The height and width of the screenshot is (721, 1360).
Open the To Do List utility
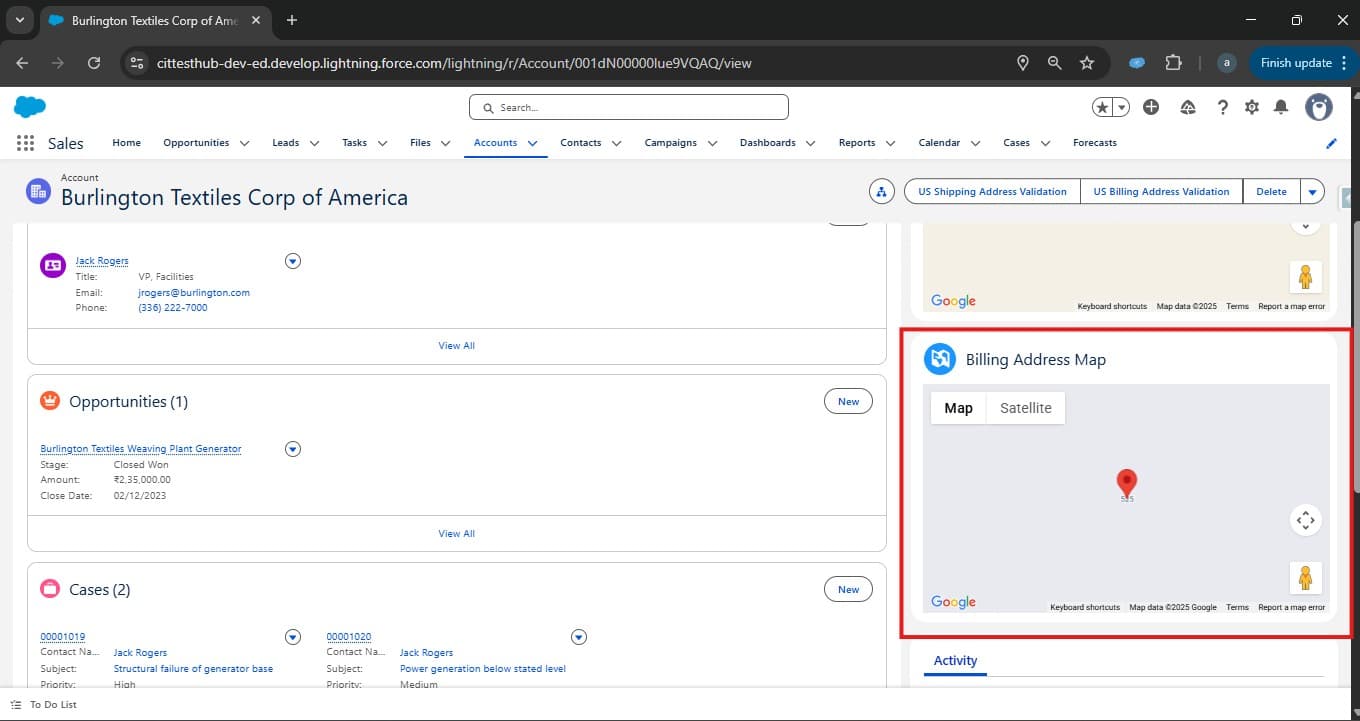[x=44, y=705]
